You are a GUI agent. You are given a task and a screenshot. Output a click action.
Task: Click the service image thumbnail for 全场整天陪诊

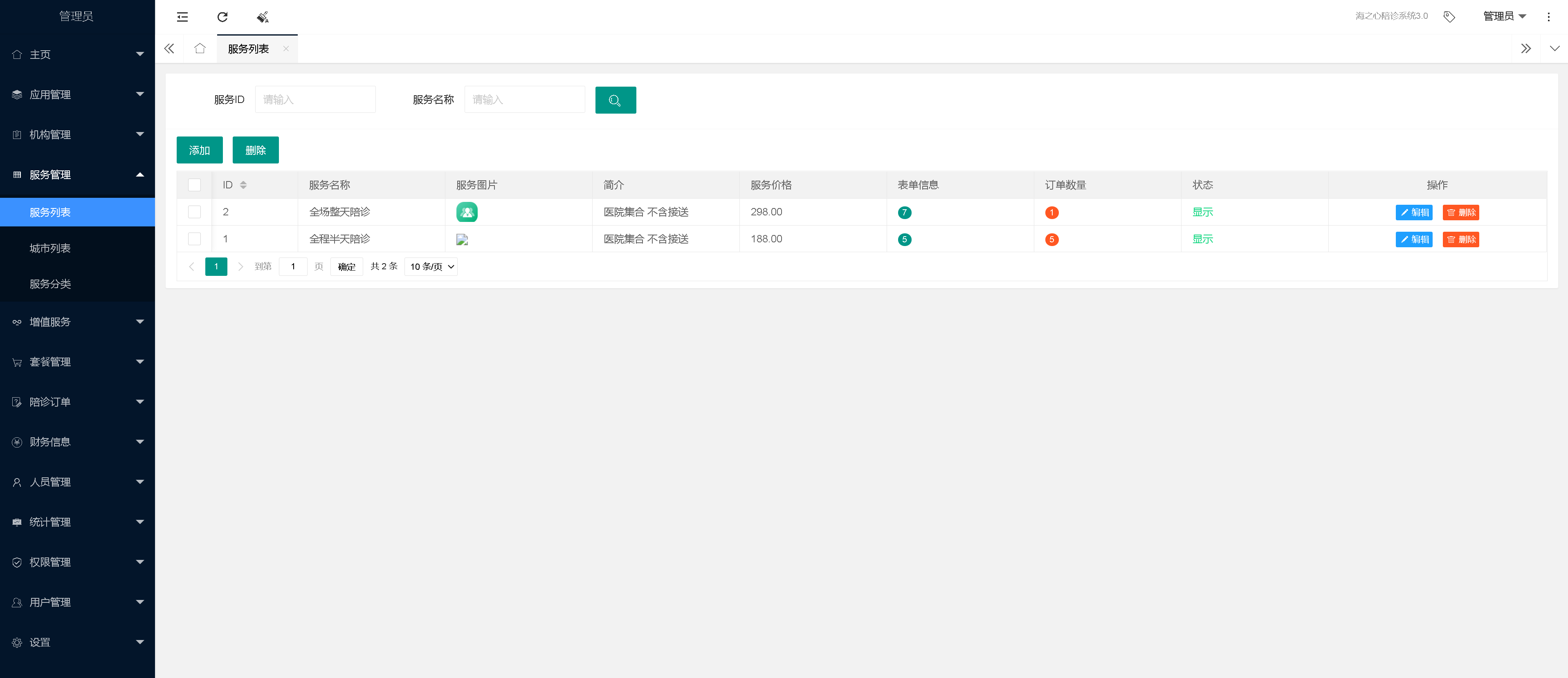tap(466, 212)
